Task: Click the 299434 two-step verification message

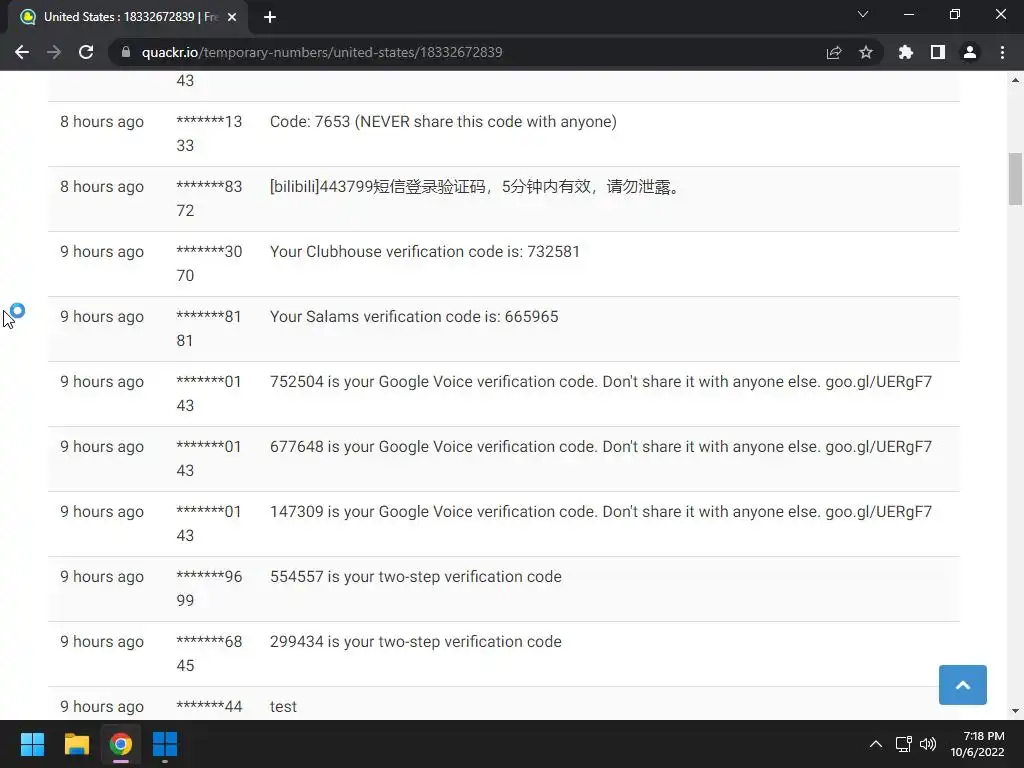Action: tap(415, 641)
